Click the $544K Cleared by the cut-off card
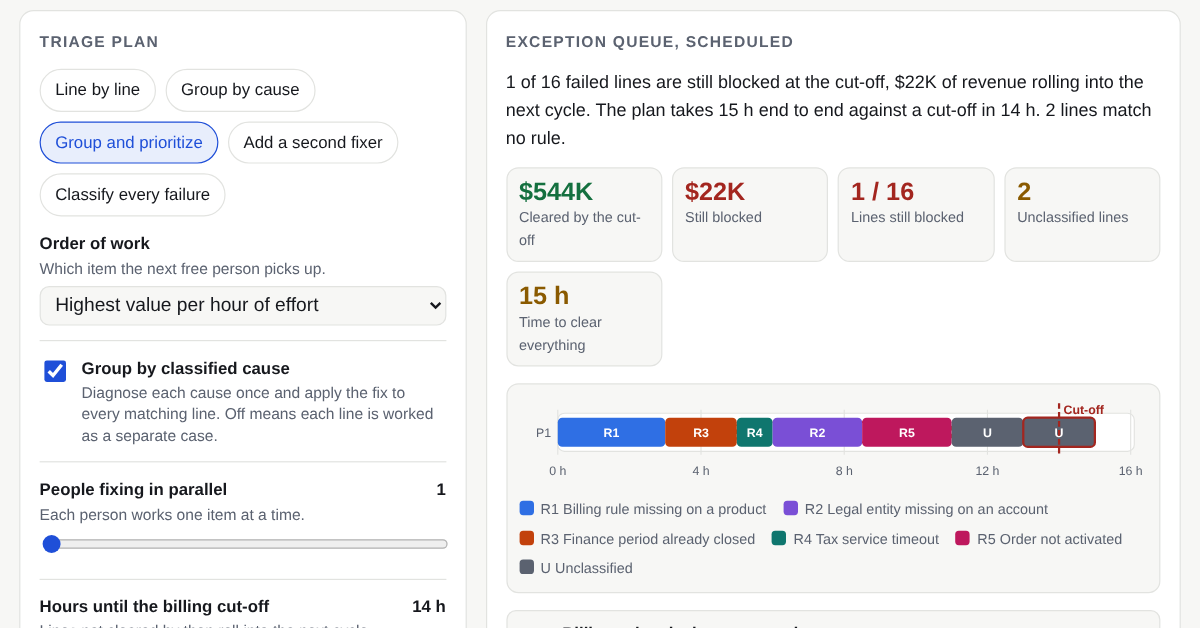1200x628 pixels. point(584,215)
